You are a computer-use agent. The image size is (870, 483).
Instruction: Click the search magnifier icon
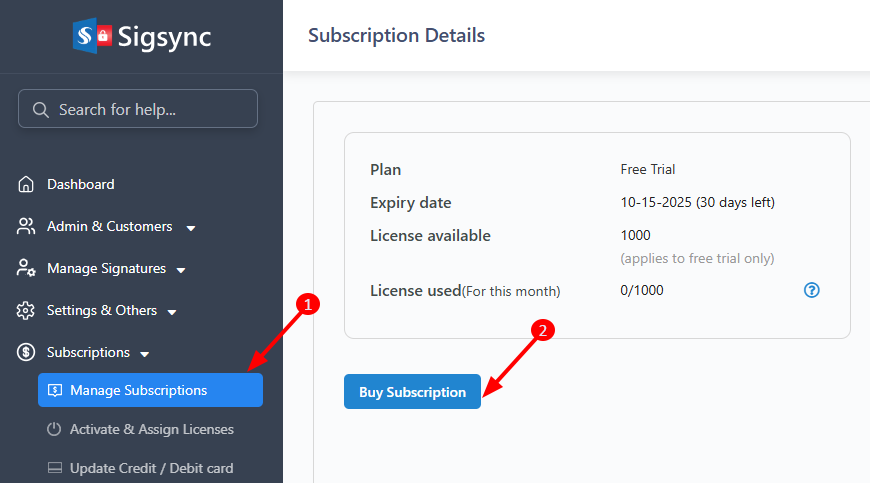click(41, 110)
